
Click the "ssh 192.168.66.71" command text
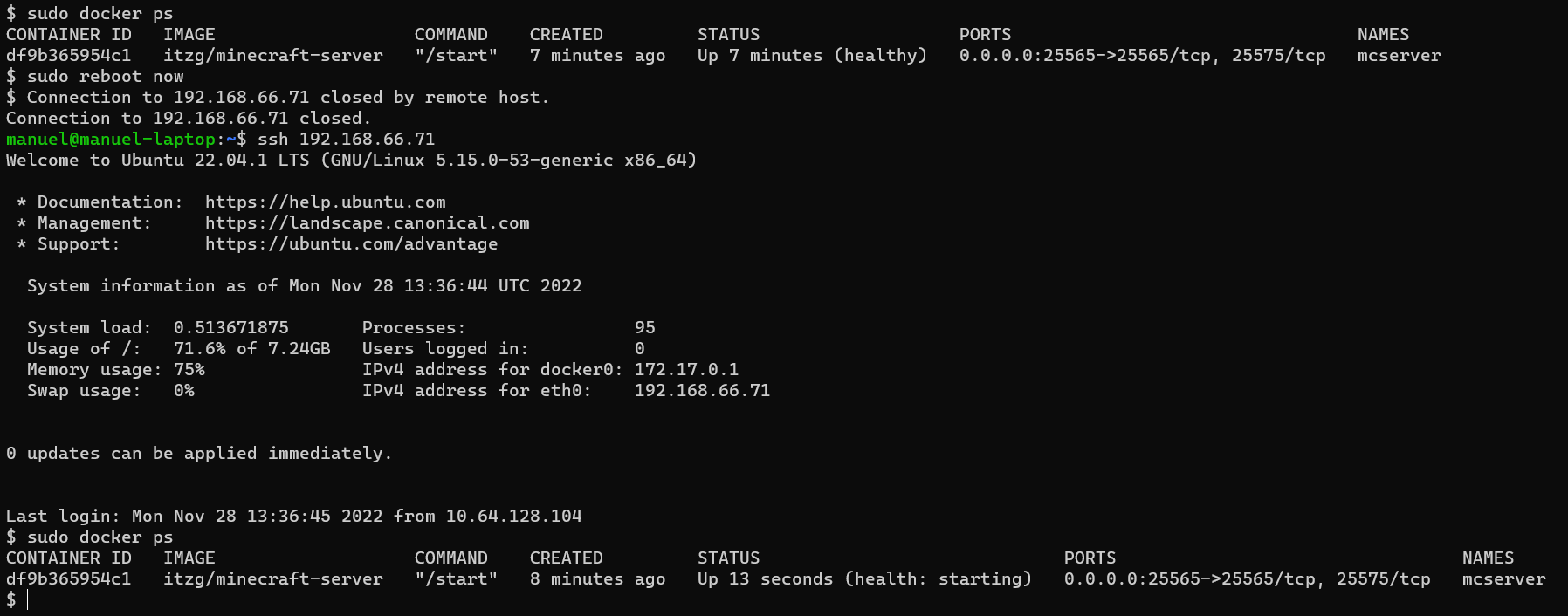[x=346, y=140]
